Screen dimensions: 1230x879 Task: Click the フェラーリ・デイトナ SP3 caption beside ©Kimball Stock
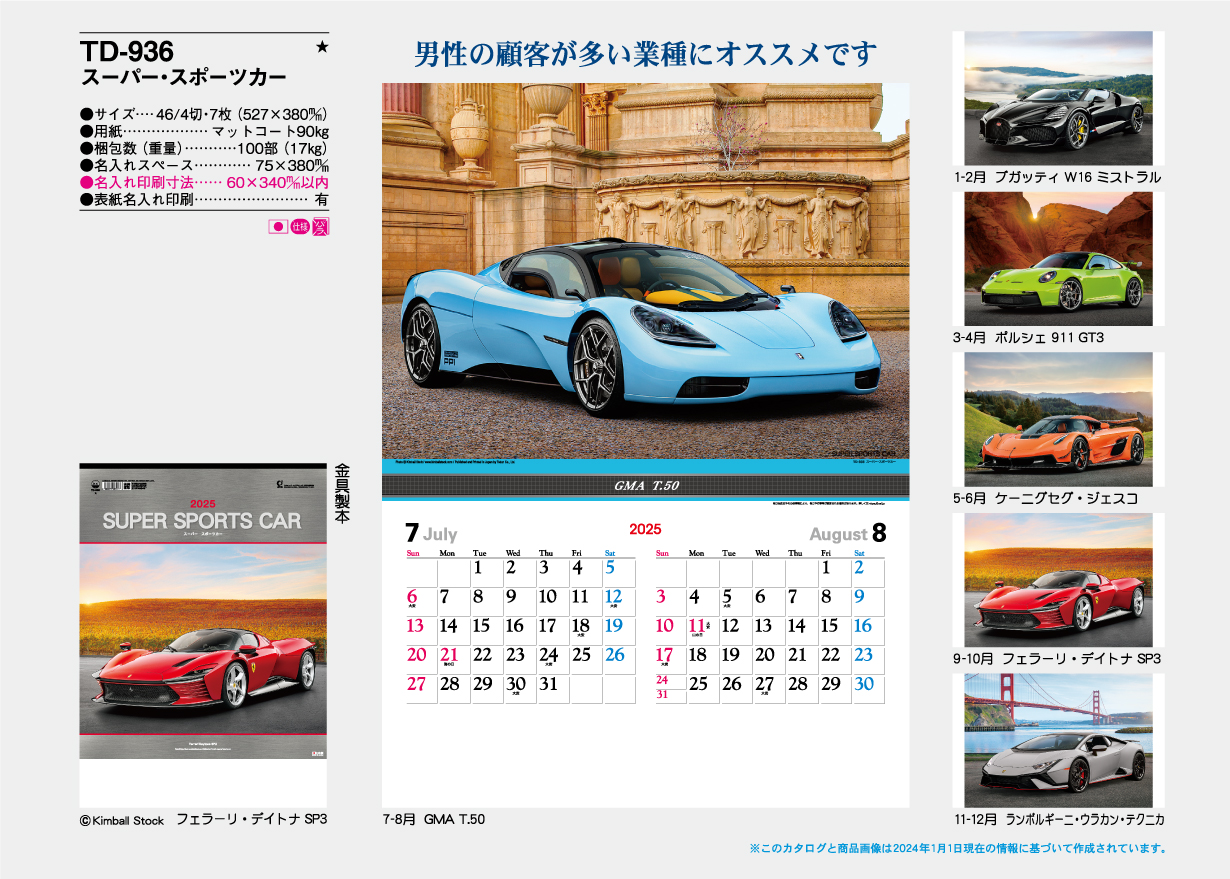[252, 820]
